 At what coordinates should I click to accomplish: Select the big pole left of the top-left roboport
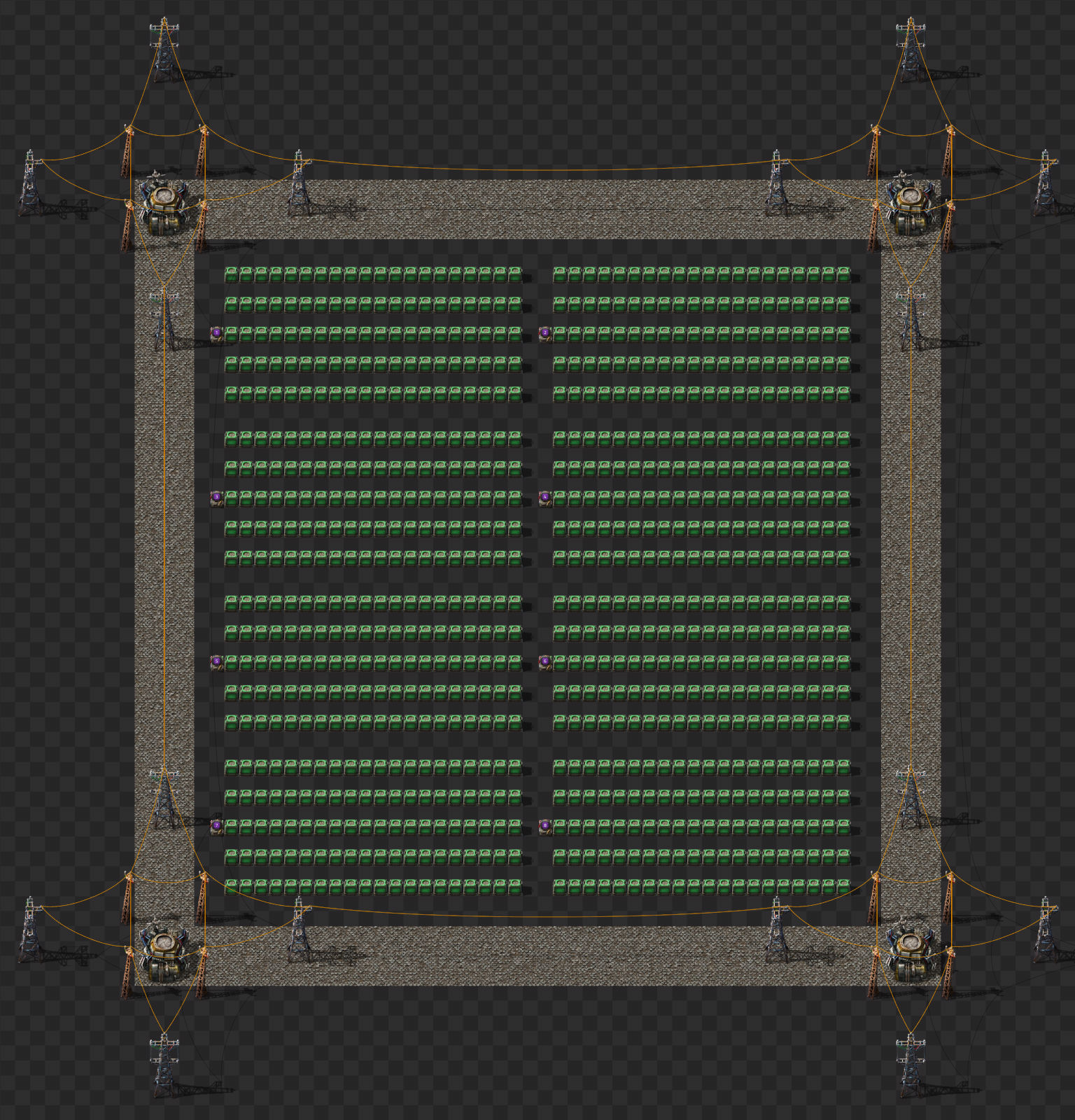point(29,183)
